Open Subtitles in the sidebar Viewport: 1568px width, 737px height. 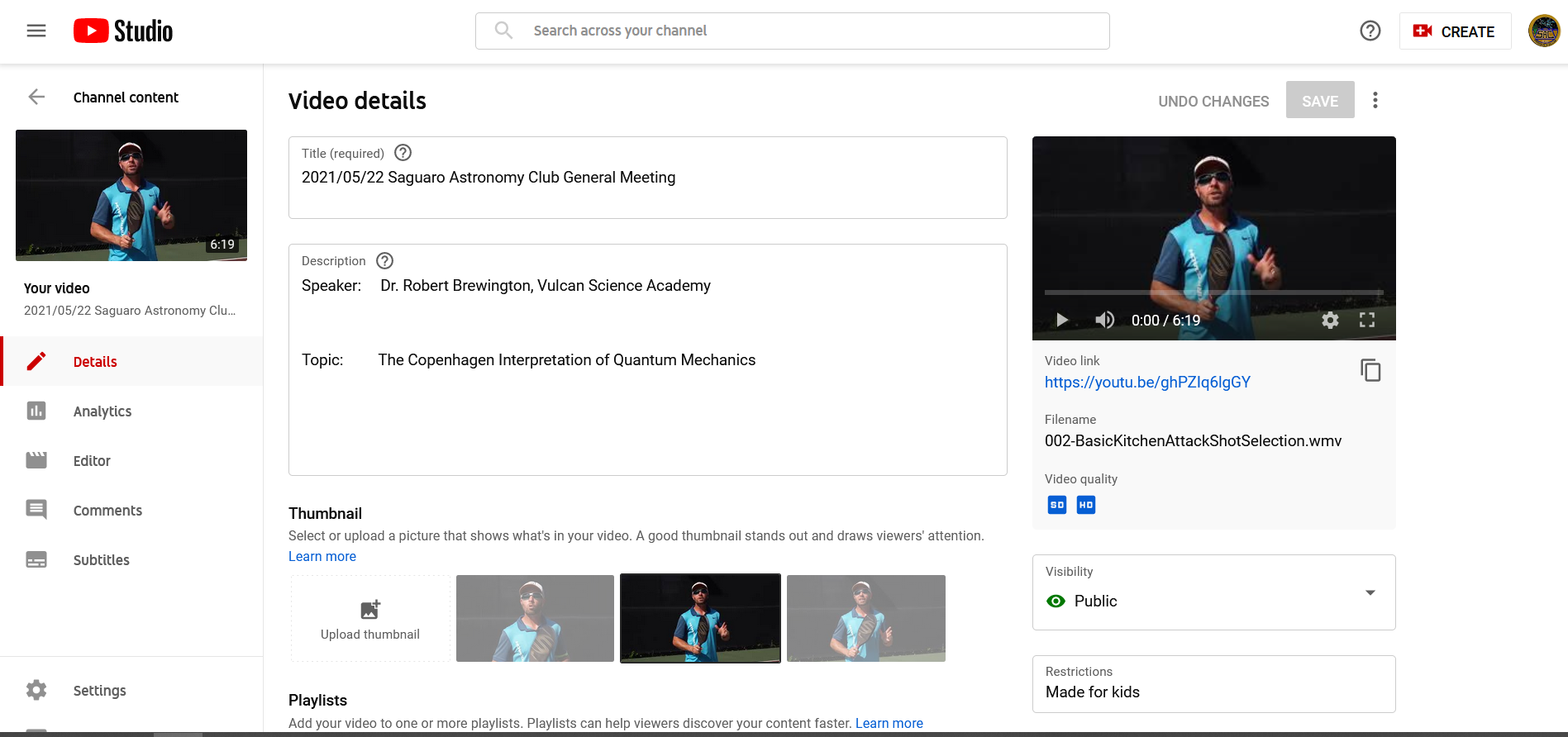[132, 559]
